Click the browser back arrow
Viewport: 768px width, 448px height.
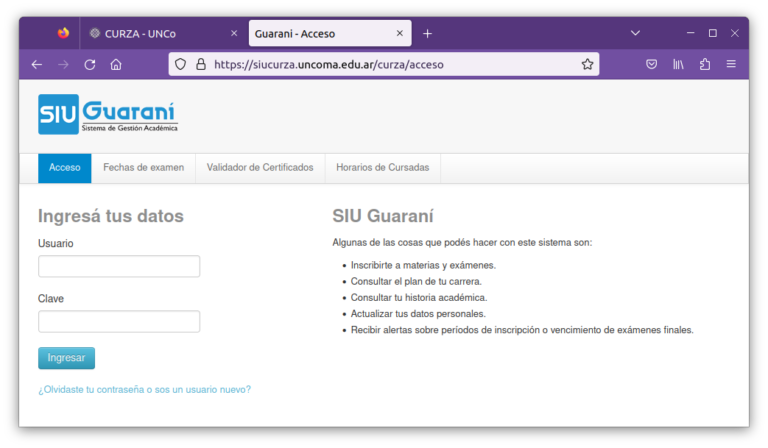point(37,64)
